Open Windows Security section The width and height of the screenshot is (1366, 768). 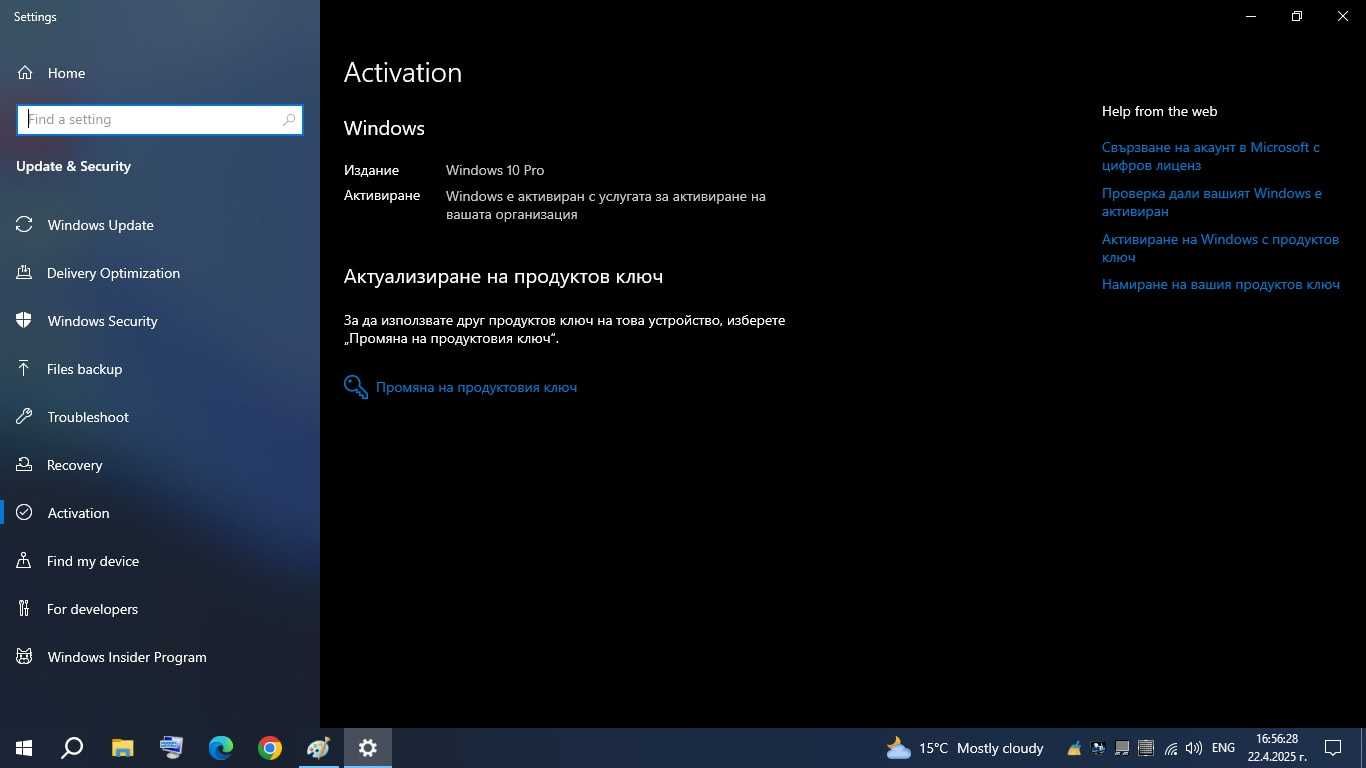tap(160, 321)
